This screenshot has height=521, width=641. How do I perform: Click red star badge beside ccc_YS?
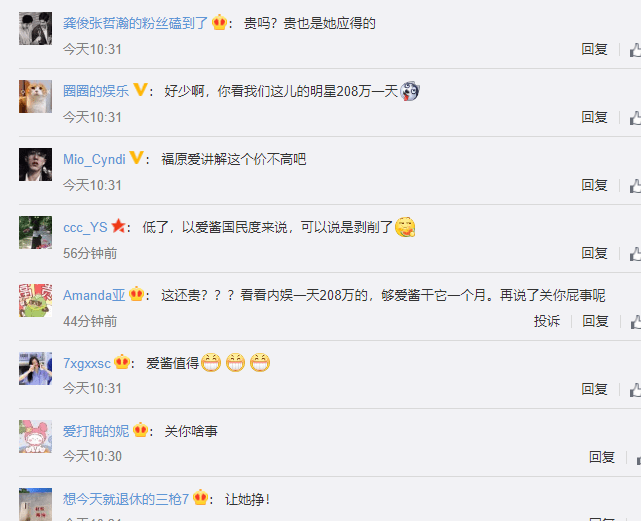point(118,225)
